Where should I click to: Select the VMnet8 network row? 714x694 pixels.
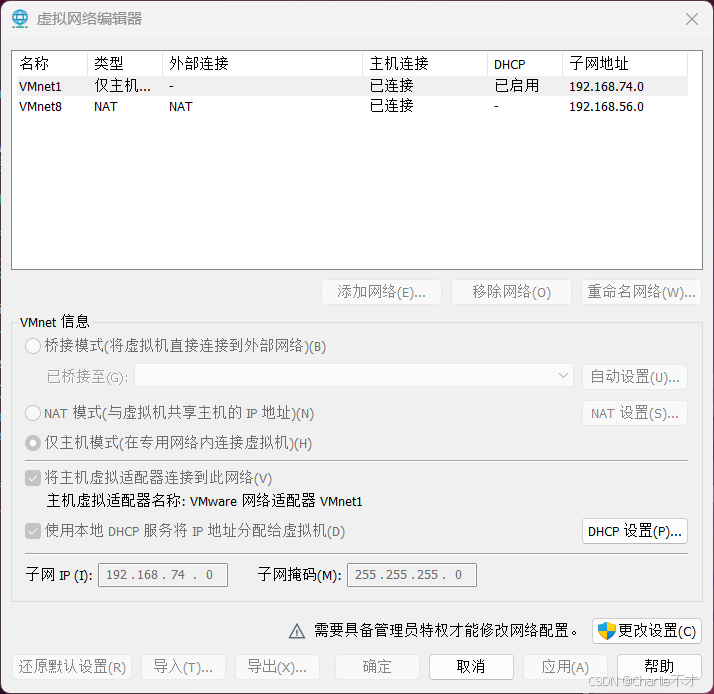(x=352, y=106)
